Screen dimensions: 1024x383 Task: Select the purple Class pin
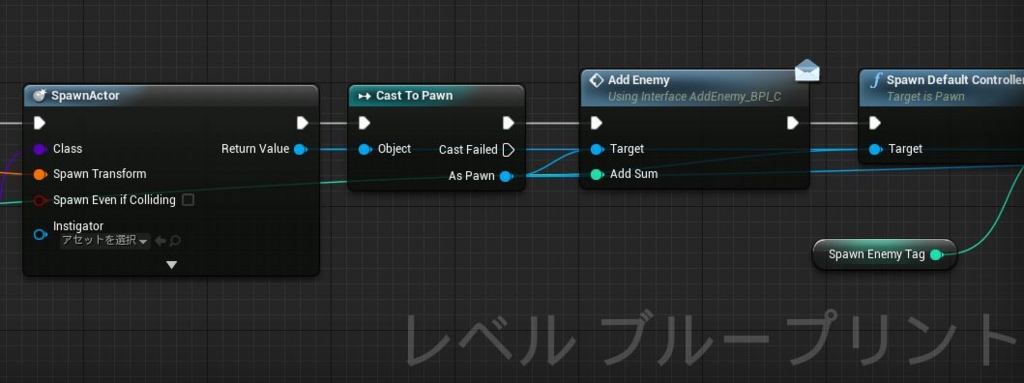40,149
